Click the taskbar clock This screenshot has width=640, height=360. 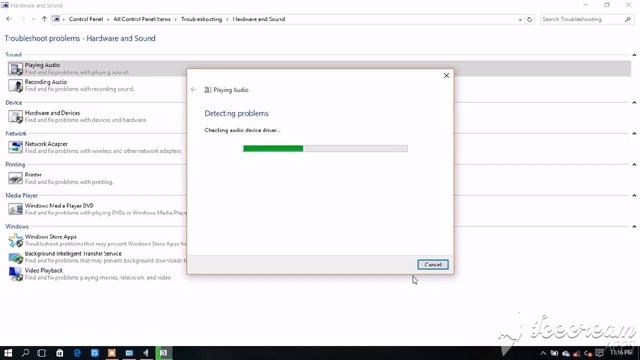(x=622, y=353)
